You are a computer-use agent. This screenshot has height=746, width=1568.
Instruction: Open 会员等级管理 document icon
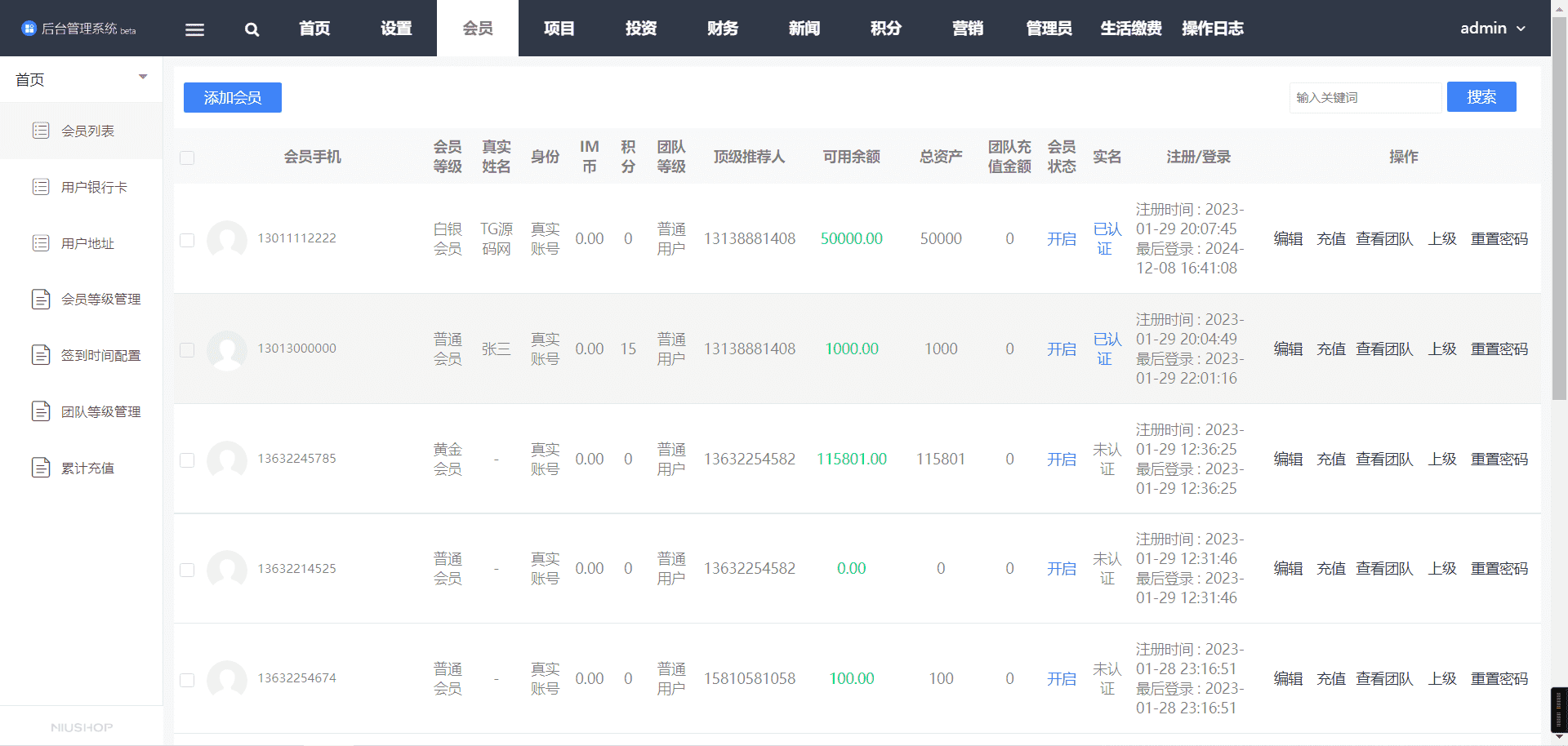[x=41, y=300]
